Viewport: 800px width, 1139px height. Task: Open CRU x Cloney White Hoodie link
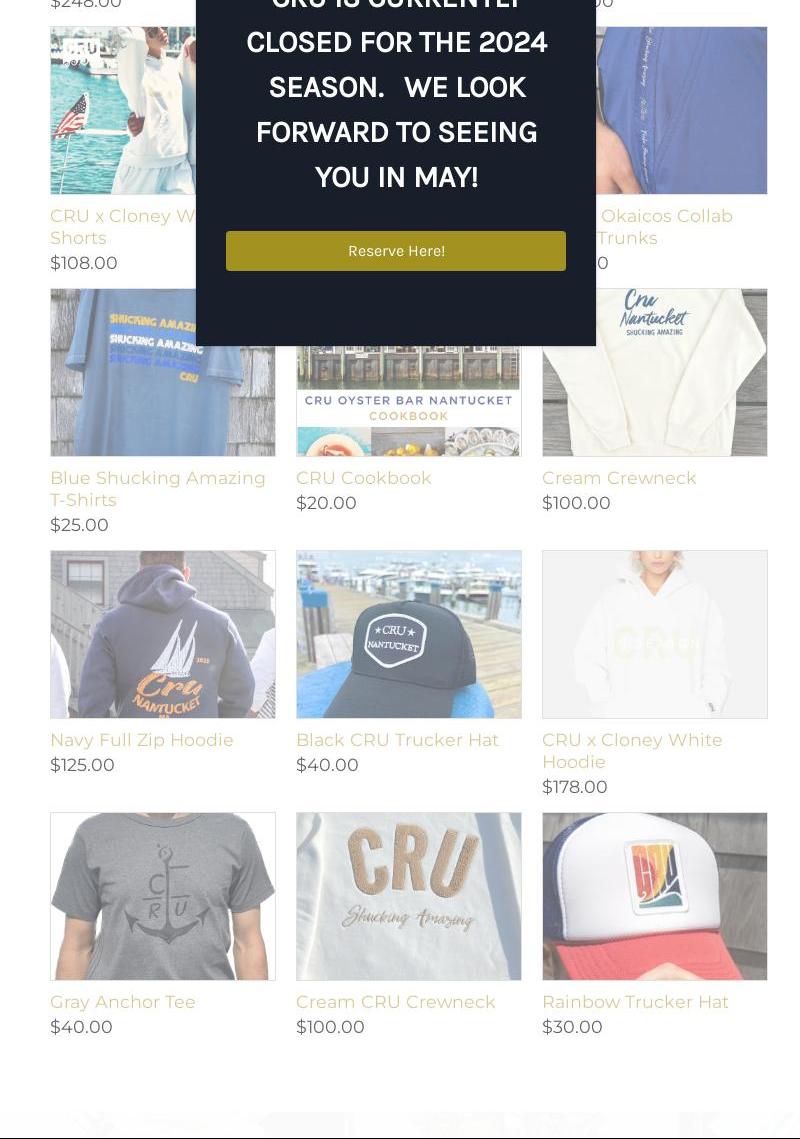(632, 750)
